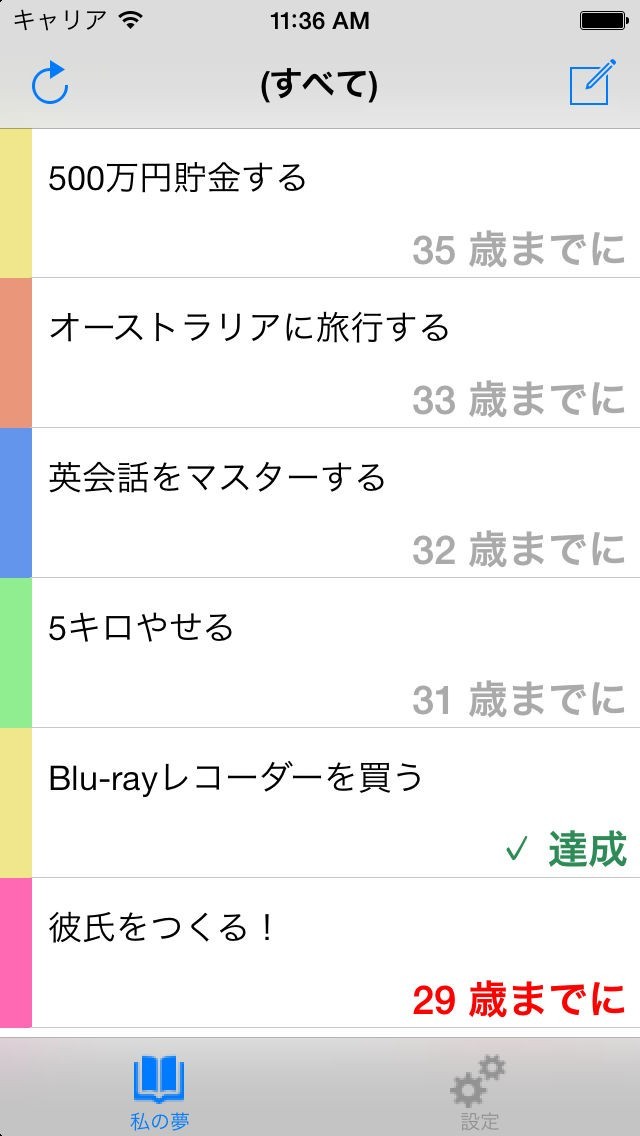Tap the blue color bar on 英会話をマスターする
640x1136 pixels.
pyautogui.click(x=16, y=502)
